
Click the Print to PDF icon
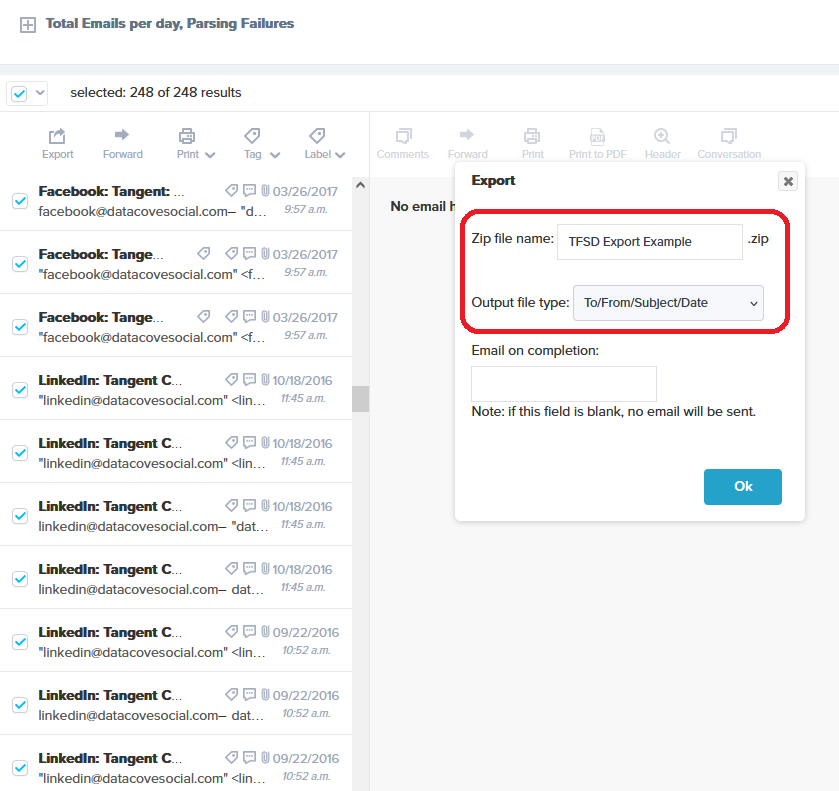[x=597, y=136]
